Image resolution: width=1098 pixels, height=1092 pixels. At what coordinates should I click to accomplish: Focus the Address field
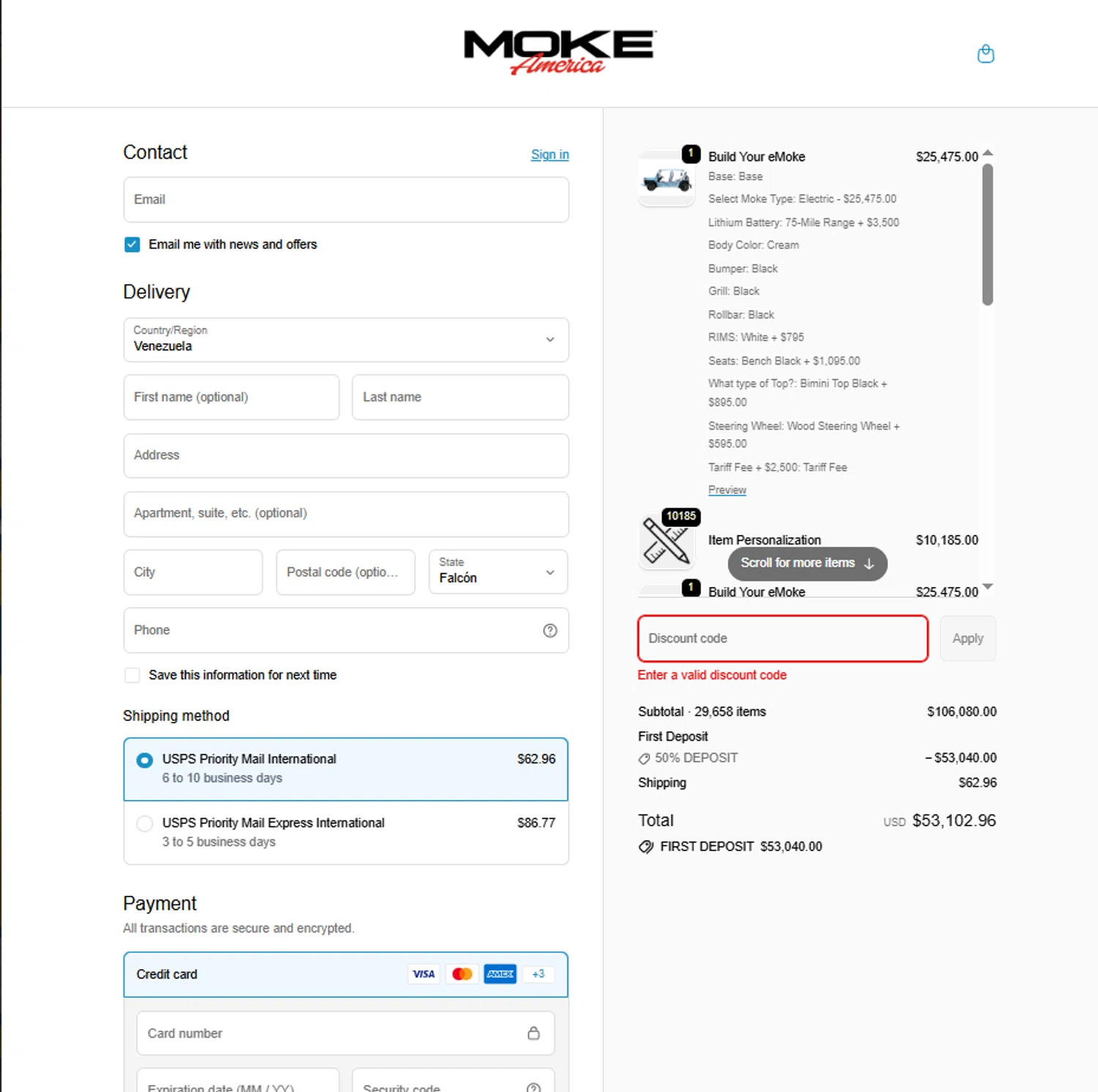(346, 455)
